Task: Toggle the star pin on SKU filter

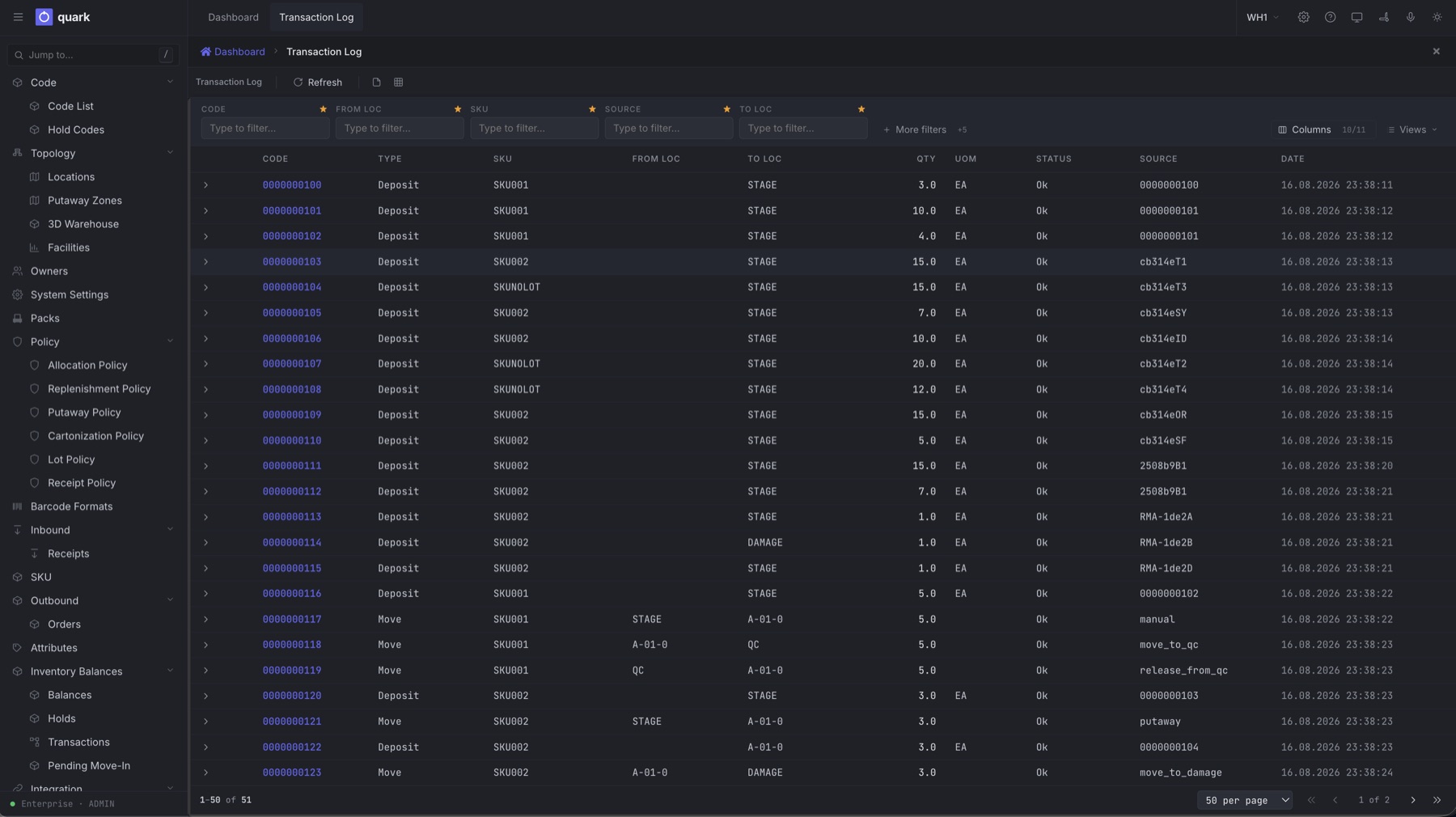Action: pyautogui.click(x=592, y=109)
